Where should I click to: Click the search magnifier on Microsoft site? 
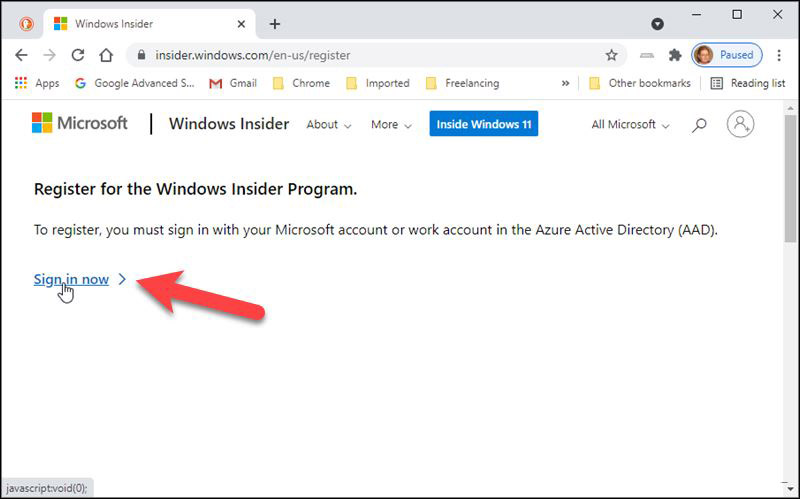pyautogui.click(x=700, y=124)
